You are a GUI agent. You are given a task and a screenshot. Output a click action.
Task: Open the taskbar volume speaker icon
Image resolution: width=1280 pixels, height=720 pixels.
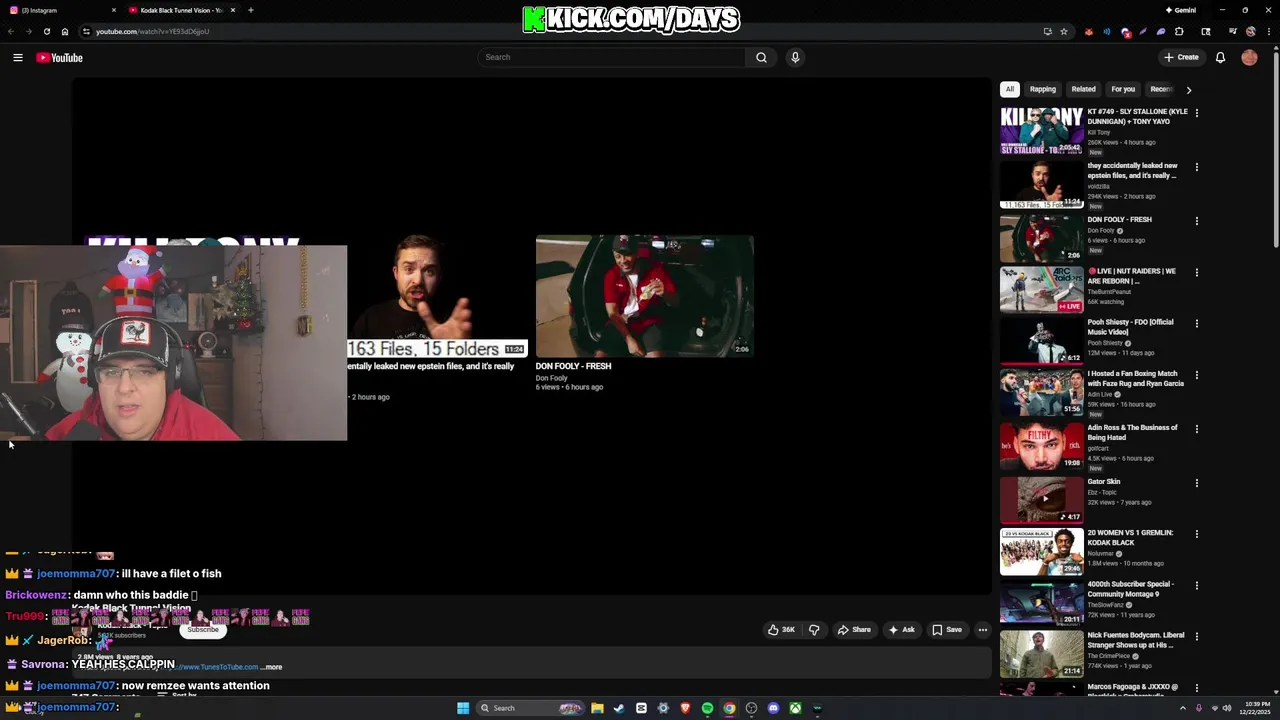[x=1227, y=708]
